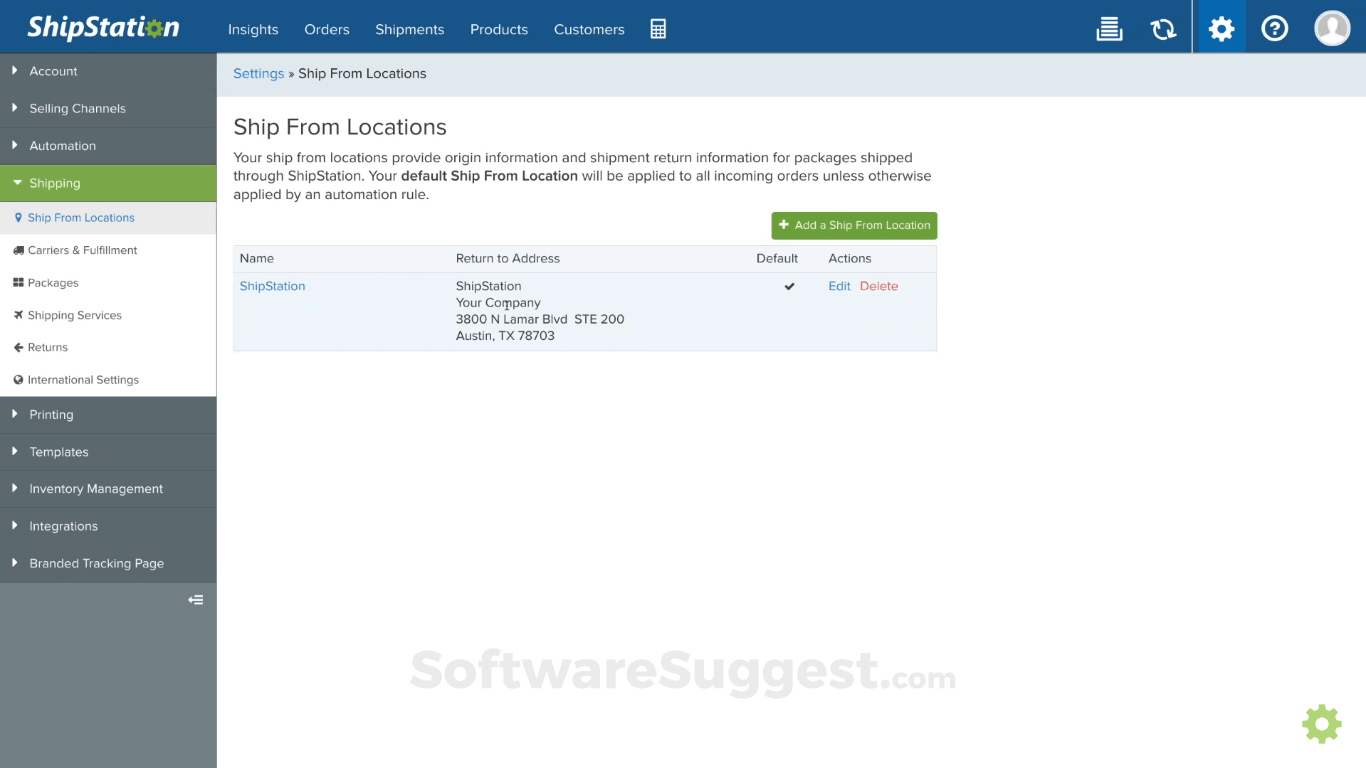Click the green gear widget at bottom right
1366x768 pixels.
[1321, 723]
